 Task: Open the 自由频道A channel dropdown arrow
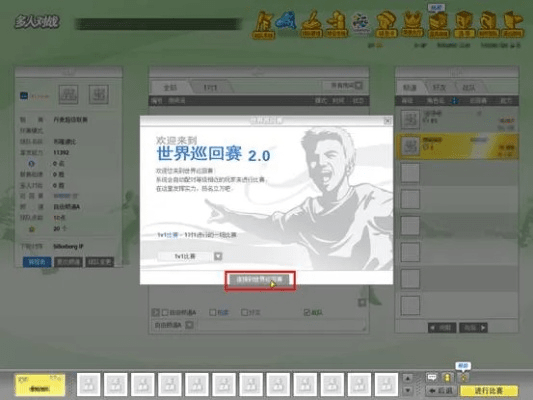189,325
